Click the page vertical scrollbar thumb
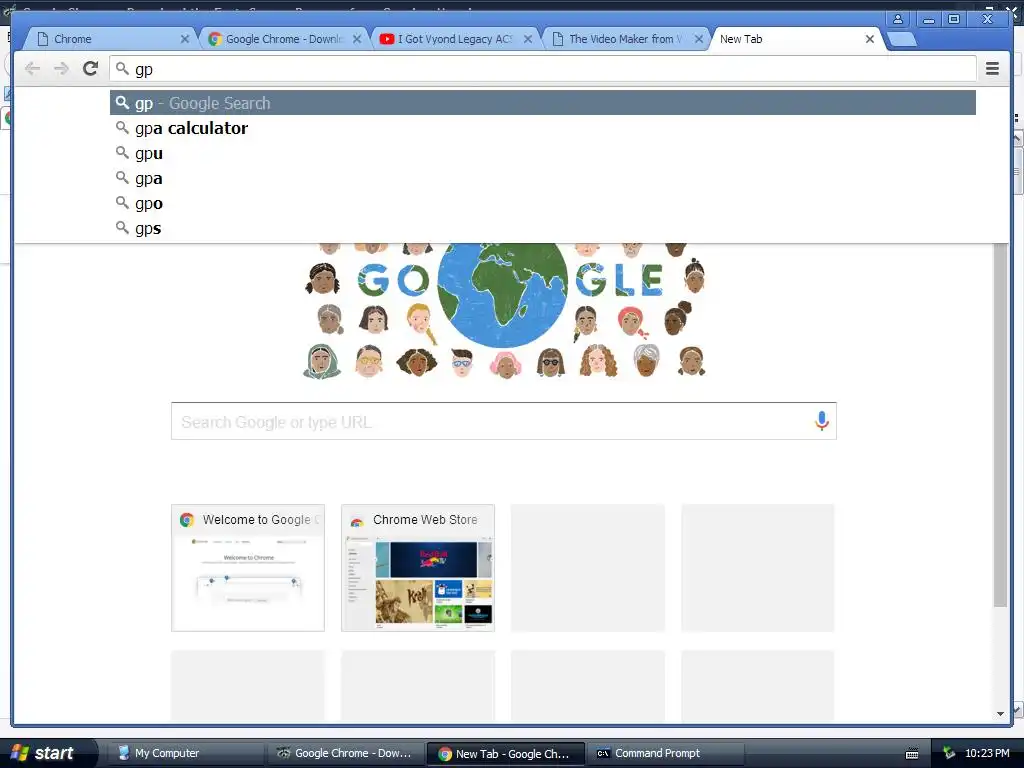 pyautogui.click(x=1000, y=424)
